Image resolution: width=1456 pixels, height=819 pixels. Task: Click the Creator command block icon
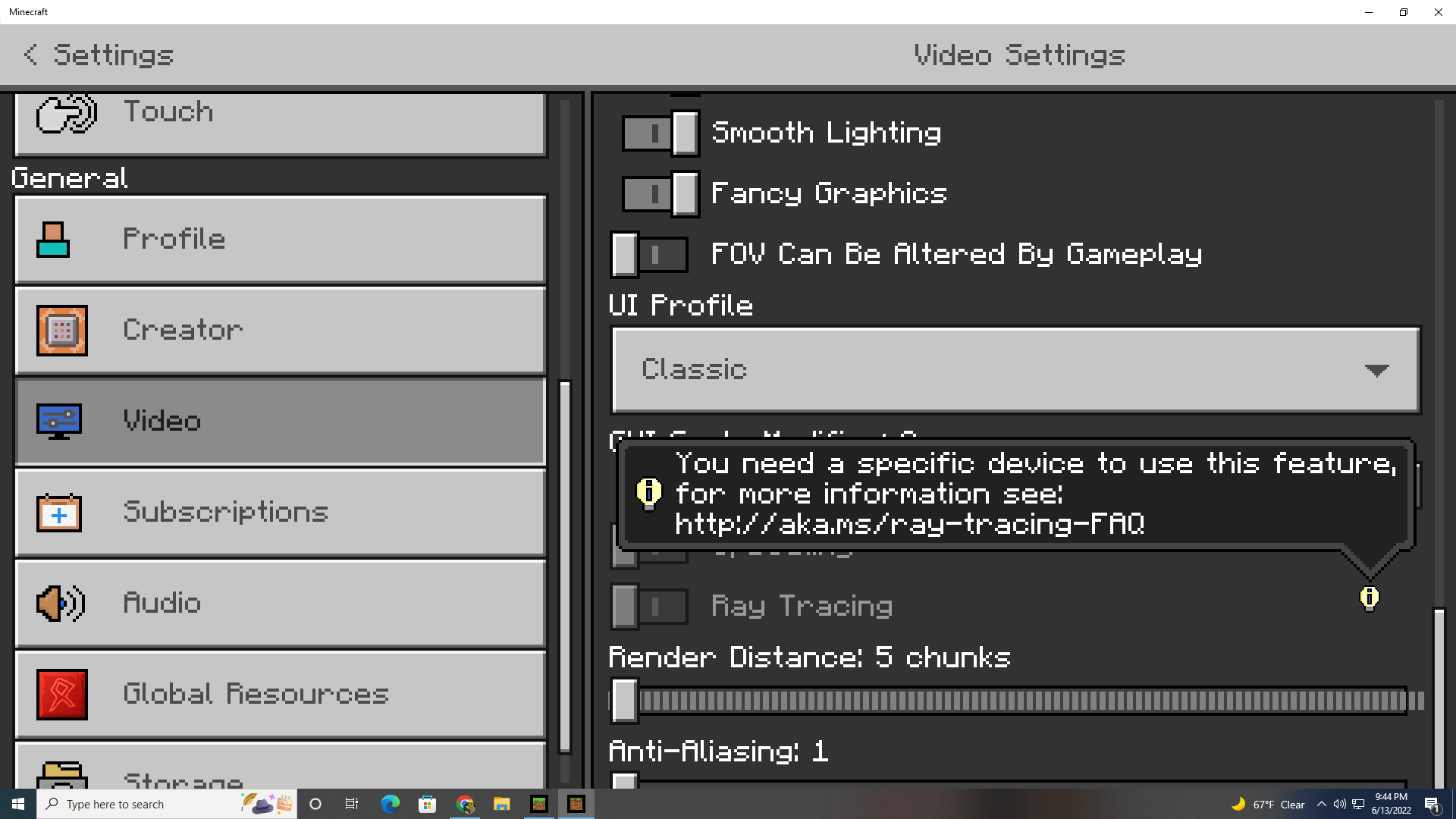pos(62,331)
